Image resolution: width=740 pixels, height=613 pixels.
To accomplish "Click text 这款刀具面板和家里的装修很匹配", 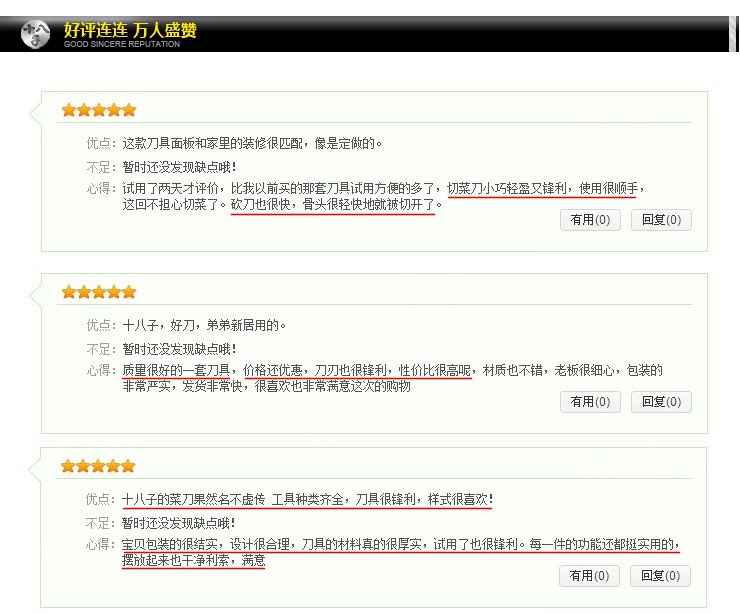I will click(213, 143).
